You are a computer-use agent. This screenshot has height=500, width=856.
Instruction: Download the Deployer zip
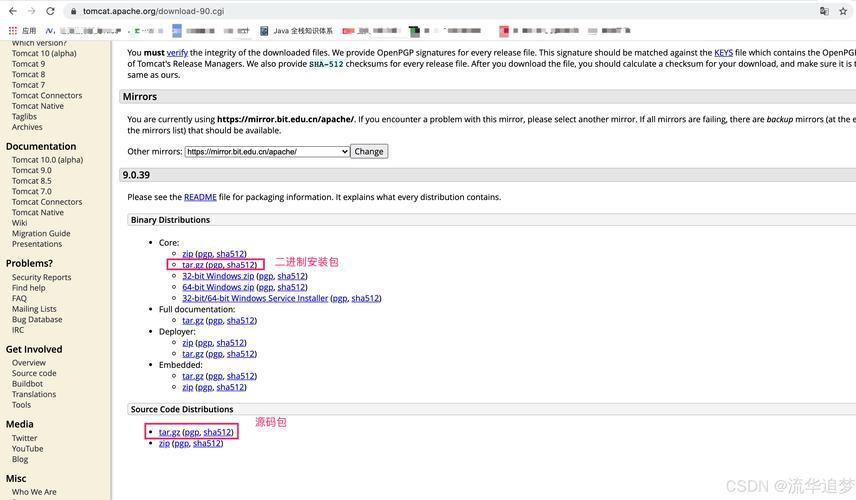point(187,343)
